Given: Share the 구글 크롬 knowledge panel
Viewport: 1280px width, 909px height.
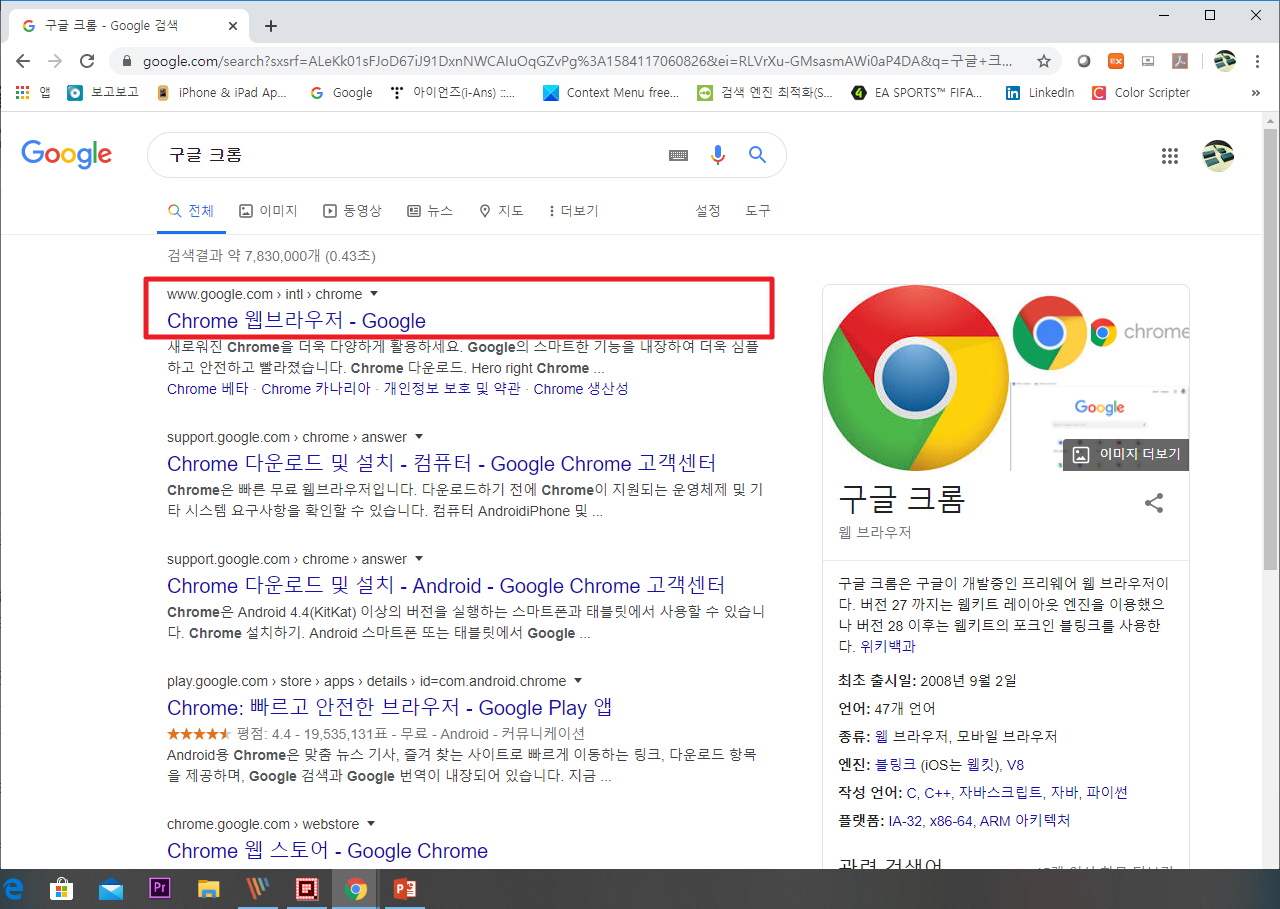Looking at the screenshot, I should click(1154, 503).
